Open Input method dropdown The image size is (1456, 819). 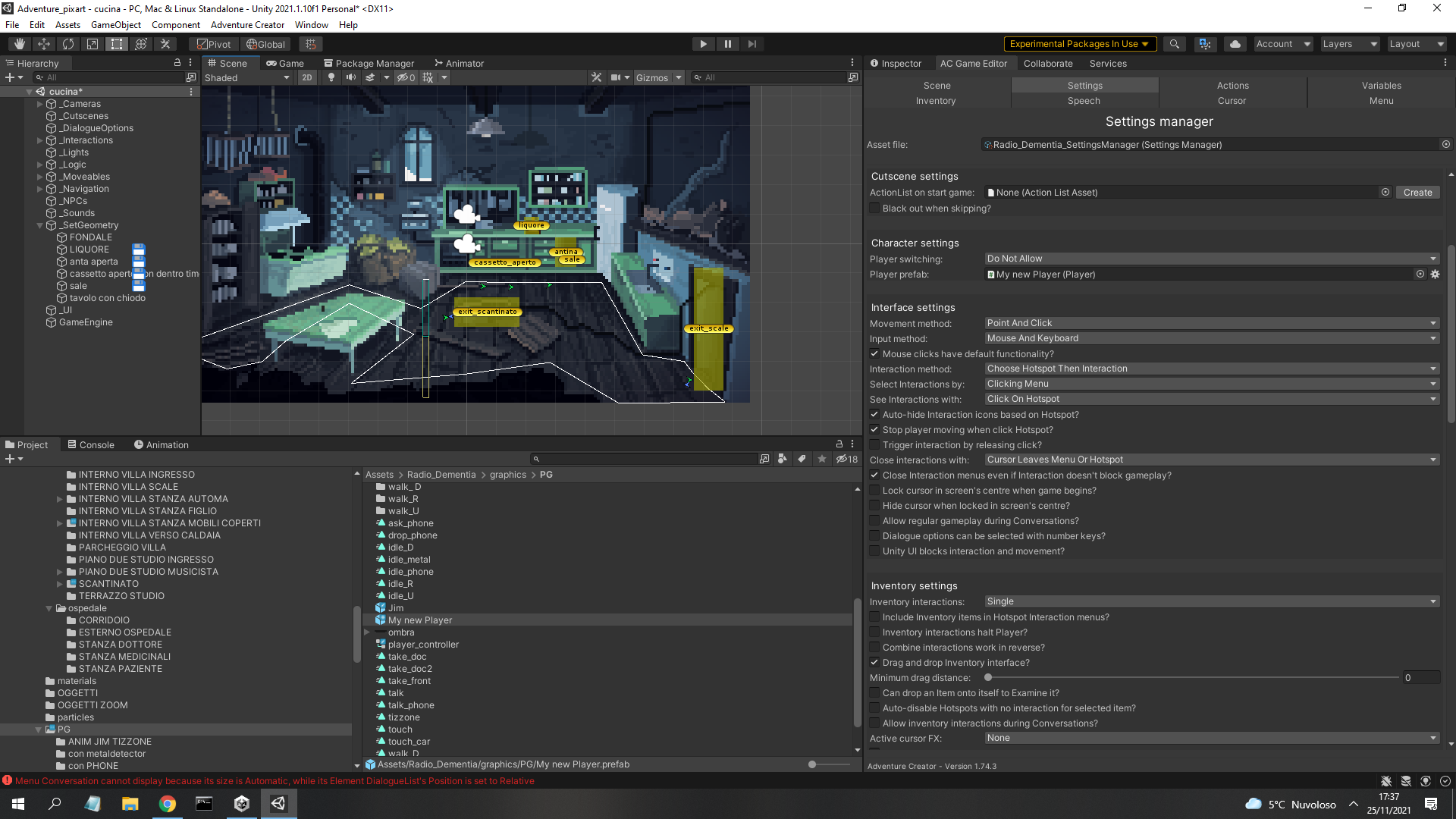click(x=1211, y=338)
